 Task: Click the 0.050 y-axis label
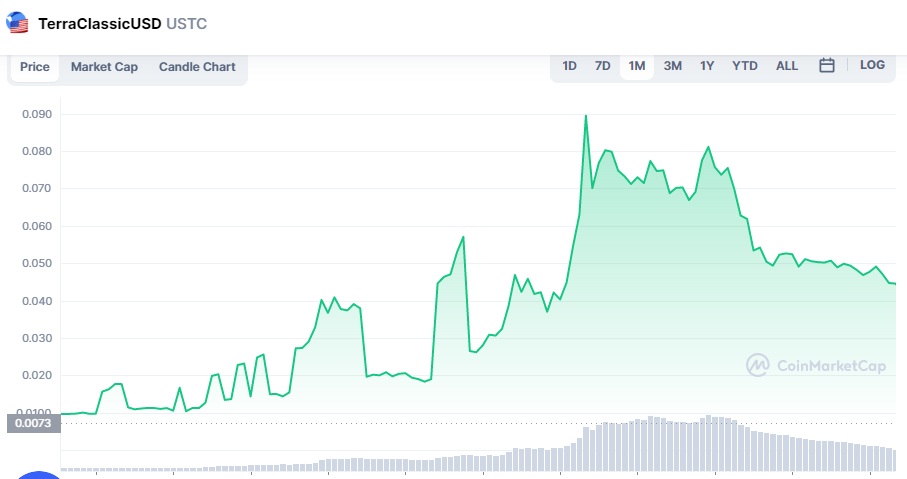click(x=37, y=263)
